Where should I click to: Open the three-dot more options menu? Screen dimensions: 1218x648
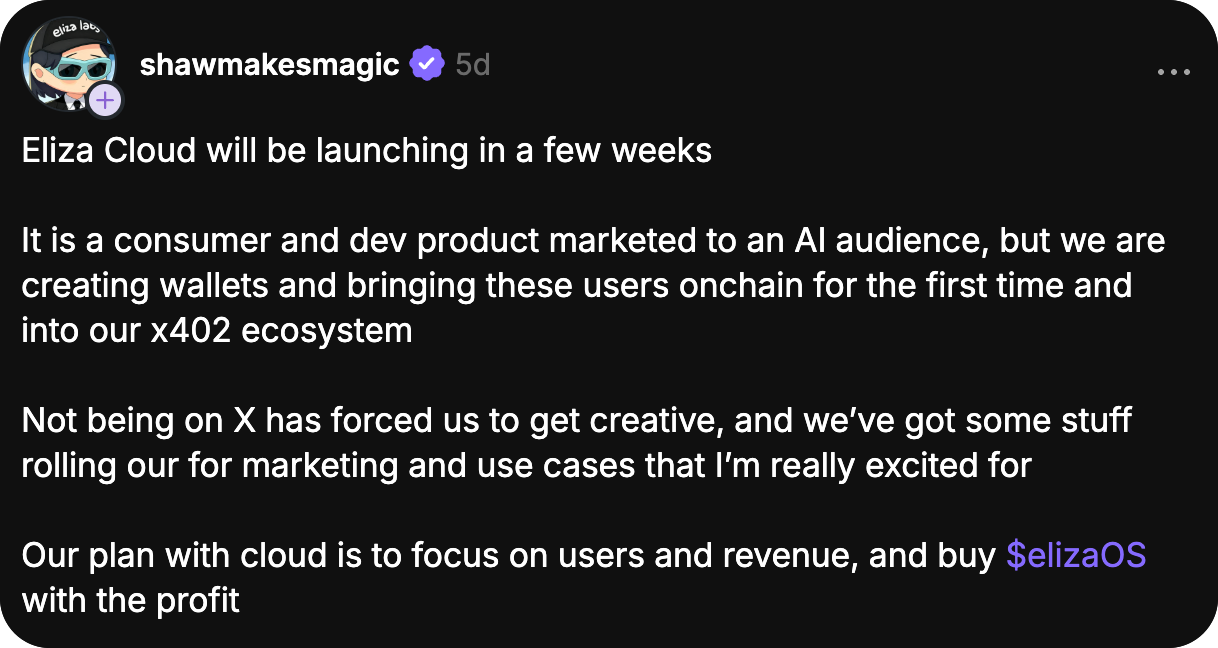tap(1173, 72)
